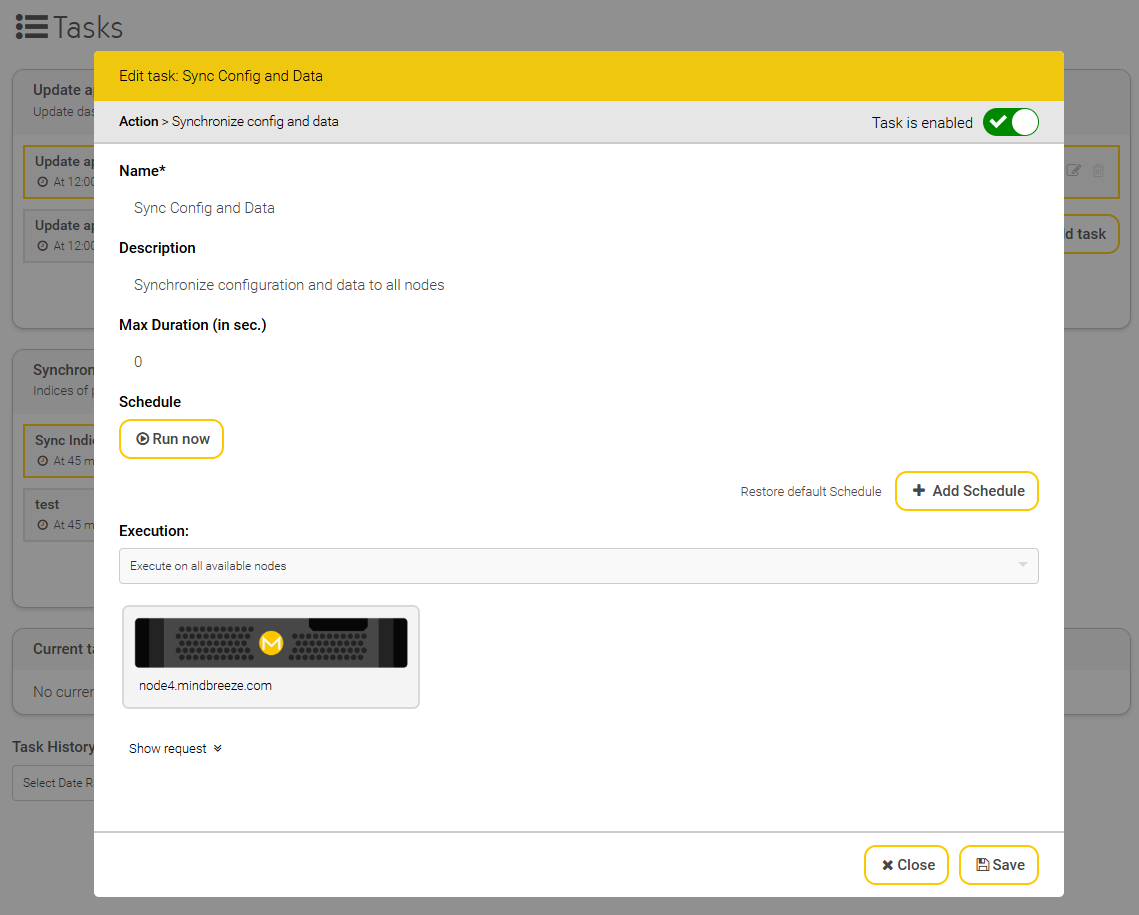Click the edit pencil icon behind the dialog

point(1074,171)
